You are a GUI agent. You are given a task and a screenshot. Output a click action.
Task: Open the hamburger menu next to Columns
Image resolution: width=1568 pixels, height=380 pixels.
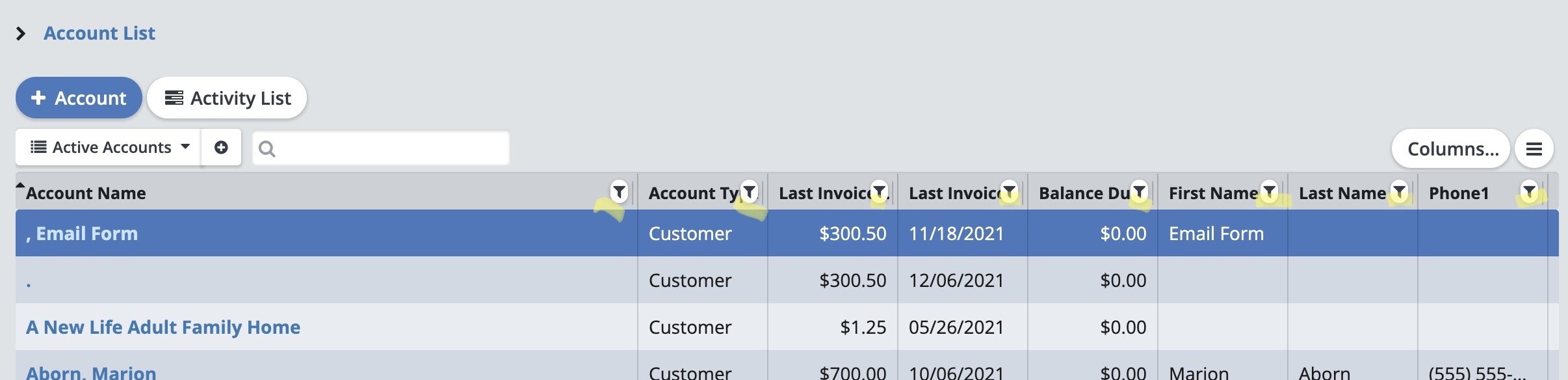(x=1534, y=149)
